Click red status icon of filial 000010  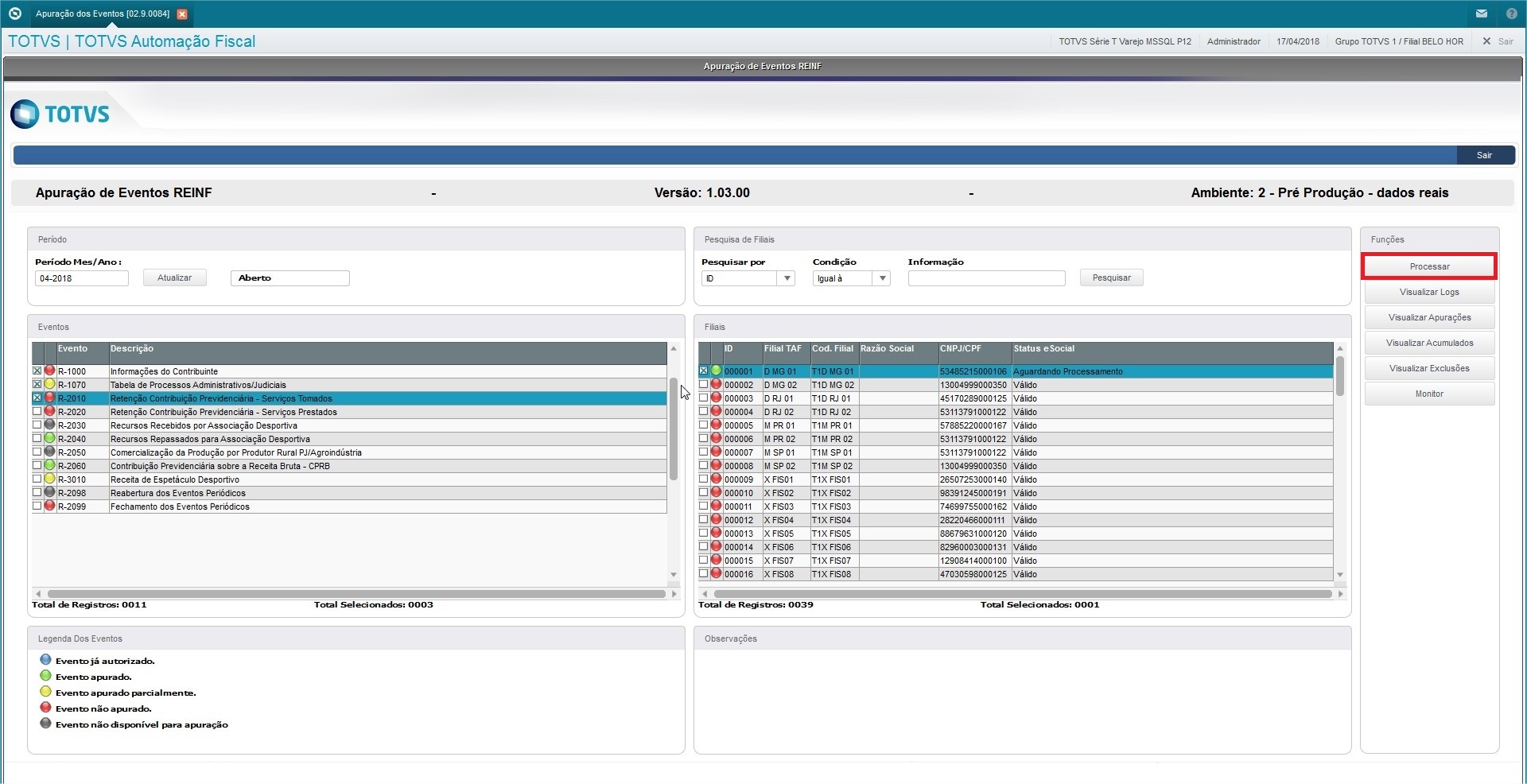click(x=716, y=492)
